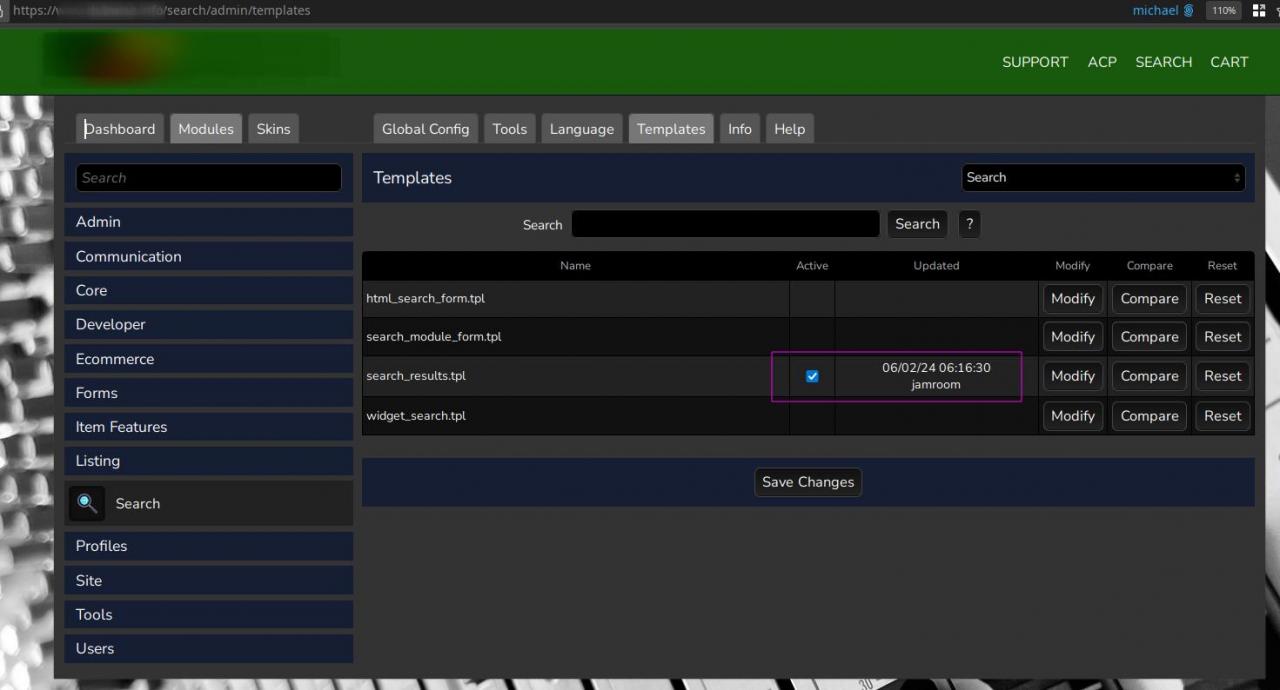Focus the sidebar Search input box

[209, 178]
